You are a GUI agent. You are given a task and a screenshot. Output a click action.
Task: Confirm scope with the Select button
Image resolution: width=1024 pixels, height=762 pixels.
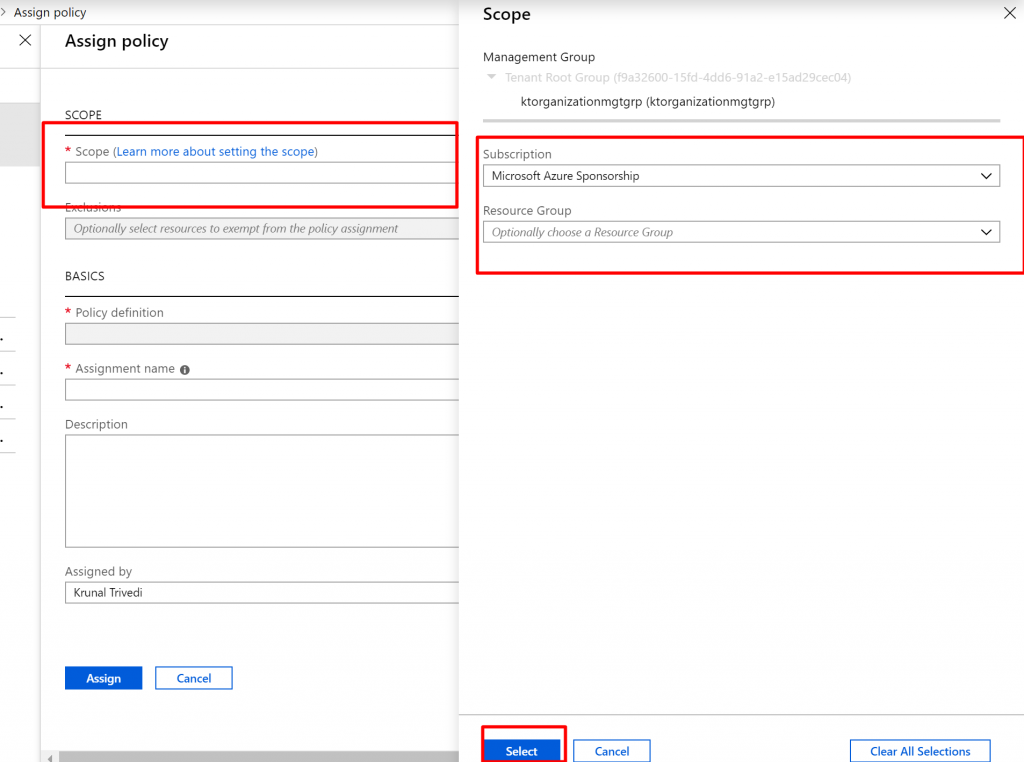pos(521,751)
